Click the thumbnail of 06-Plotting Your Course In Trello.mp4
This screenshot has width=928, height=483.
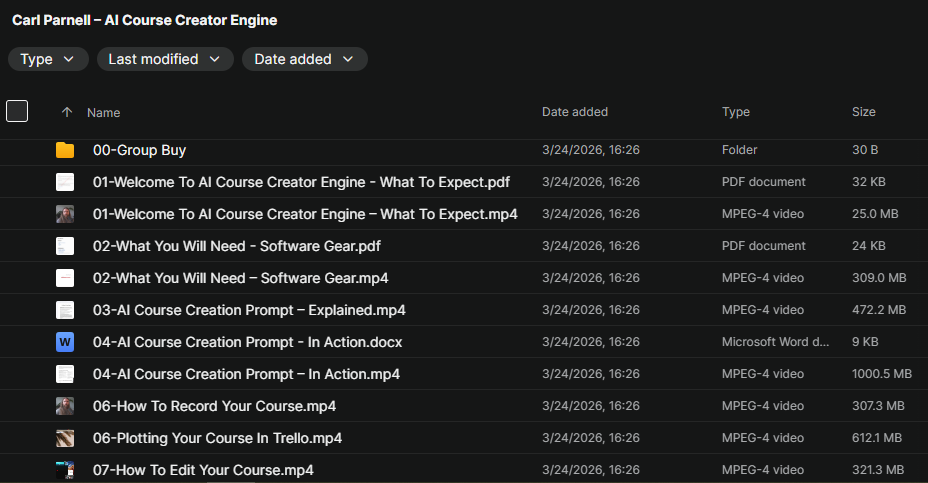tap(65, 438)
